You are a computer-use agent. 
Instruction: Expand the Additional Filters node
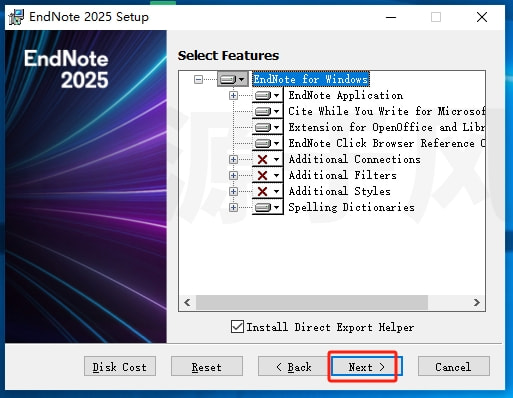click(x=233, y=175)
